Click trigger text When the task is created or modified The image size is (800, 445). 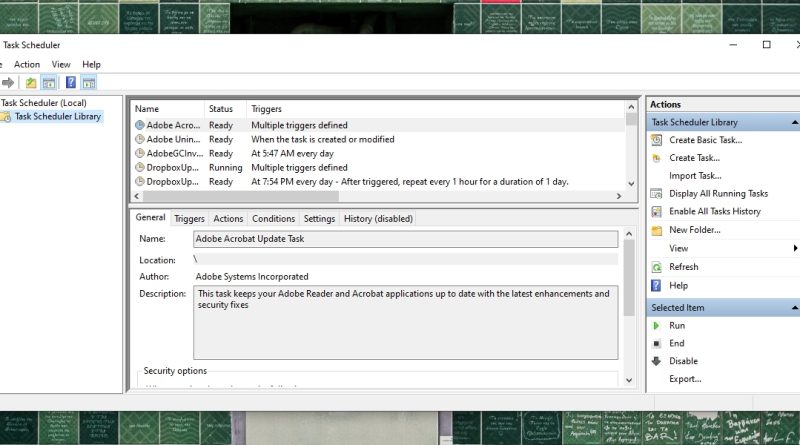(322, 139)
